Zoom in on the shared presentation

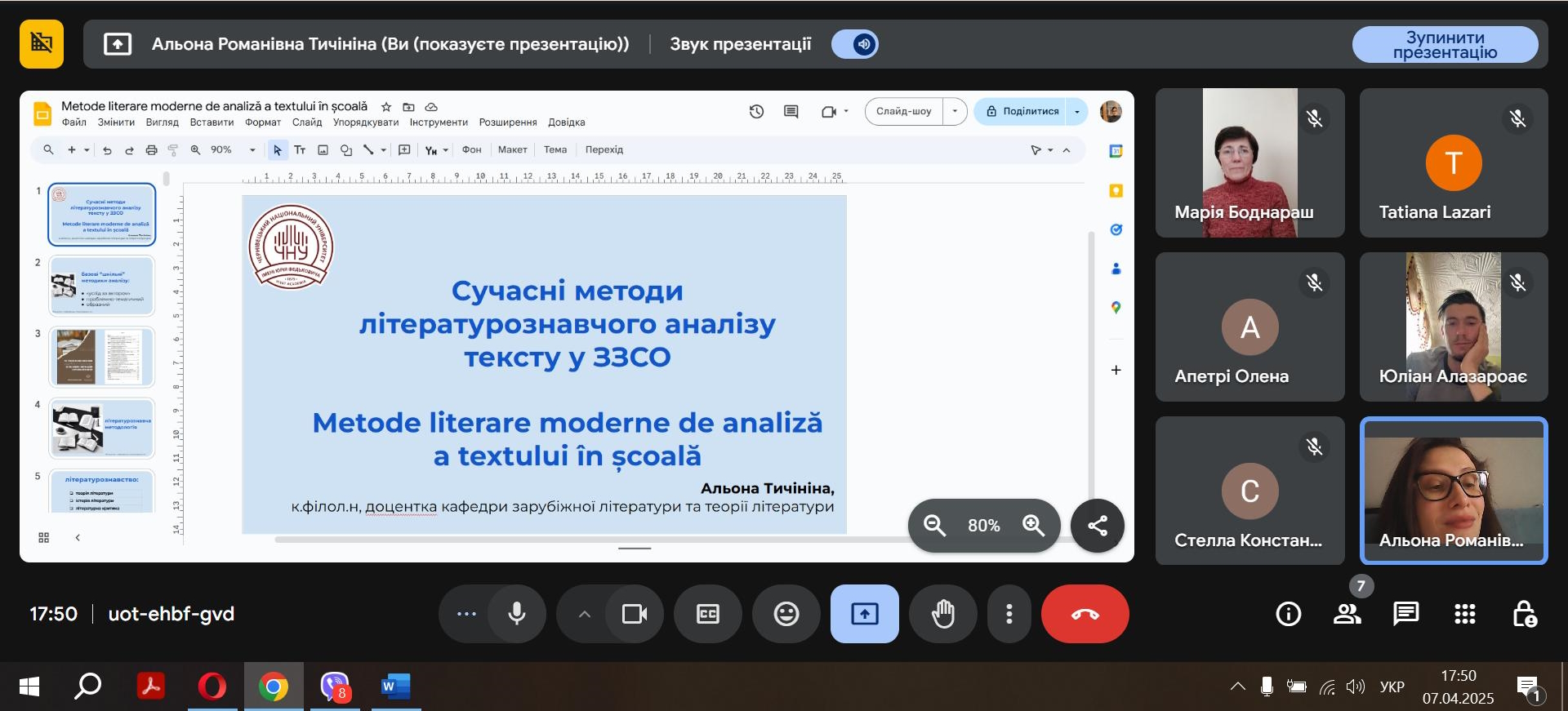pos(1033,526)
